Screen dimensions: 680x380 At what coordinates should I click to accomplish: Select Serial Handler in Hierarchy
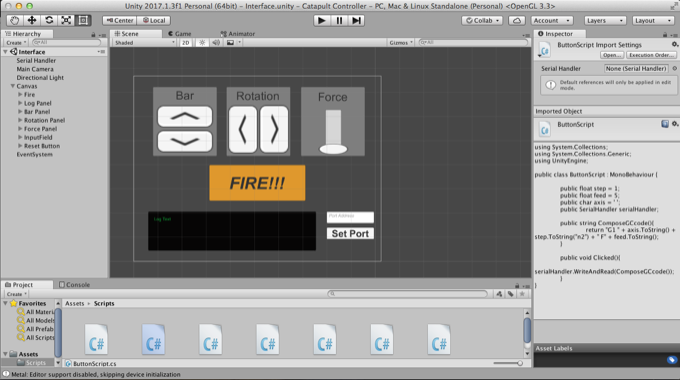tap(36, 60)
